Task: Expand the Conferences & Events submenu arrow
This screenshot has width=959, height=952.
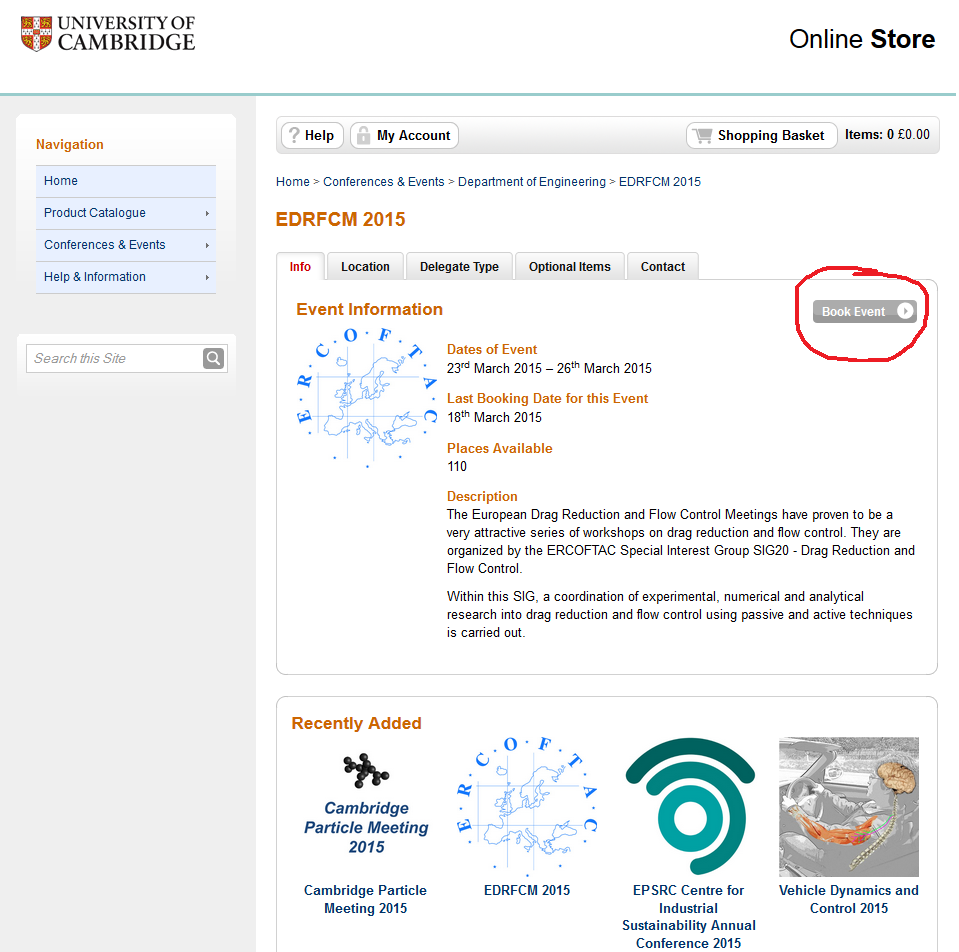Action: [207, 245]
